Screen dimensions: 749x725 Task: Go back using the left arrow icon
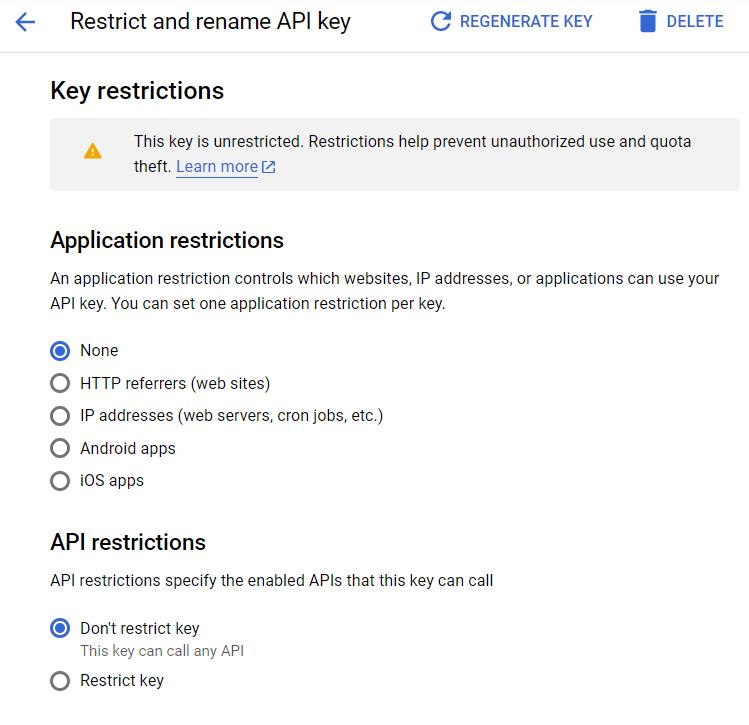(25, 21)
